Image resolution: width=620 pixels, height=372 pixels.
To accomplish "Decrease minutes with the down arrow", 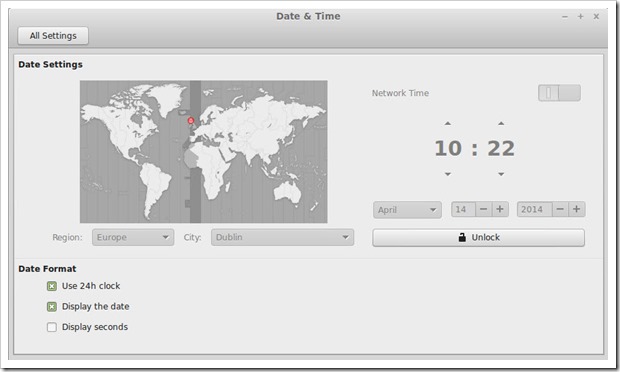I will pos(501,174).
